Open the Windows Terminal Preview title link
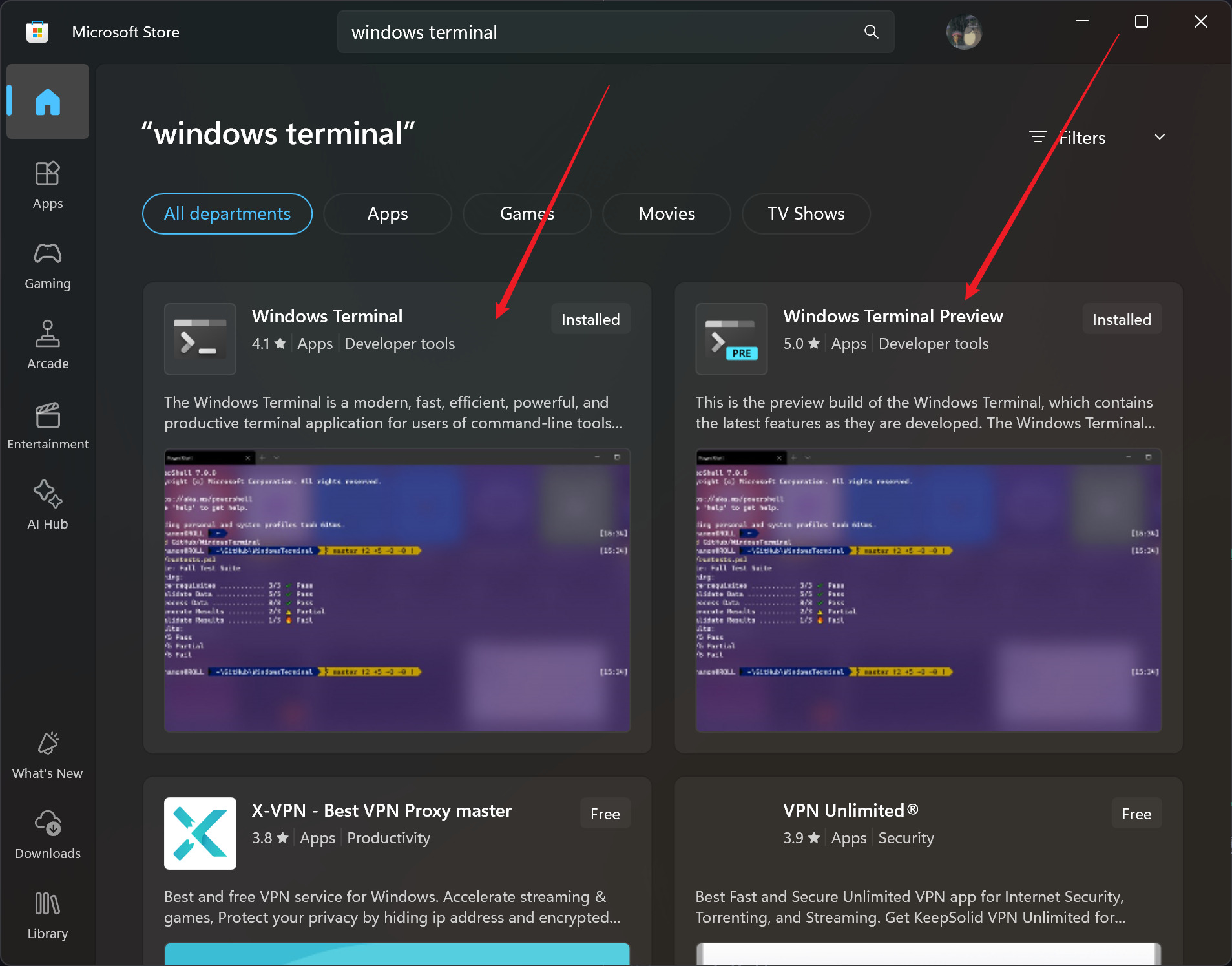This screenshot has width=1232, height=966. [x=893, y=316]
